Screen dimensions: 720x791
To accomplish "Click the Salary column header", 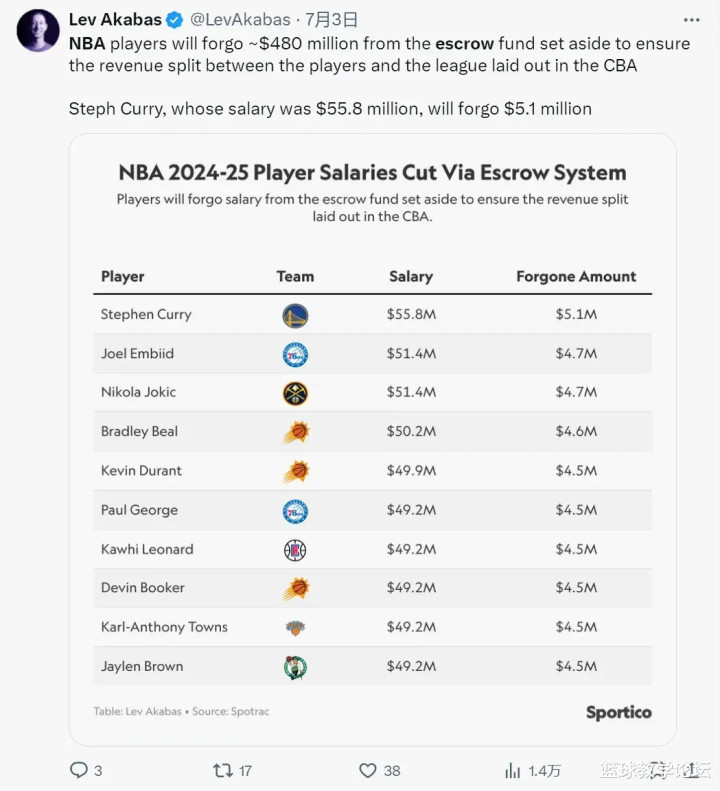I will click(411, 276).
